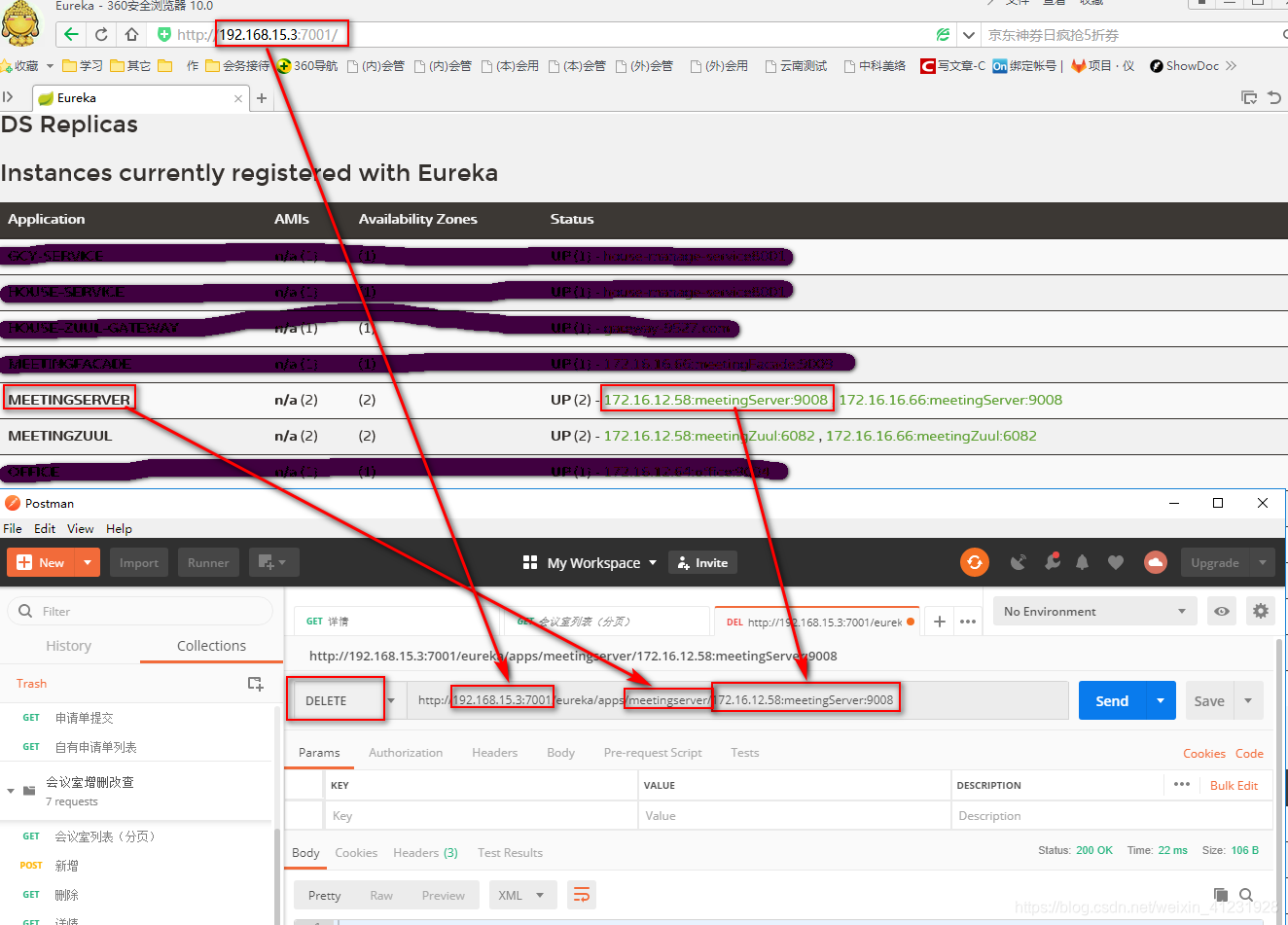The image size is (1288, 925).
Task: Click the wrap lines icon in response toolbar
Action: coord(582,895)
